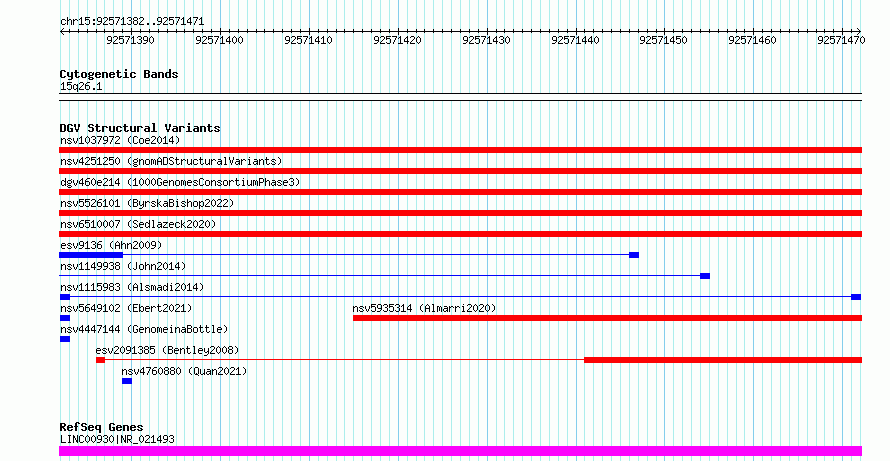Viewport: 890px width, 461px height.
Task: Click the nsv5526101 (ByrskaBishop2022) label
Action: [146, 203]
